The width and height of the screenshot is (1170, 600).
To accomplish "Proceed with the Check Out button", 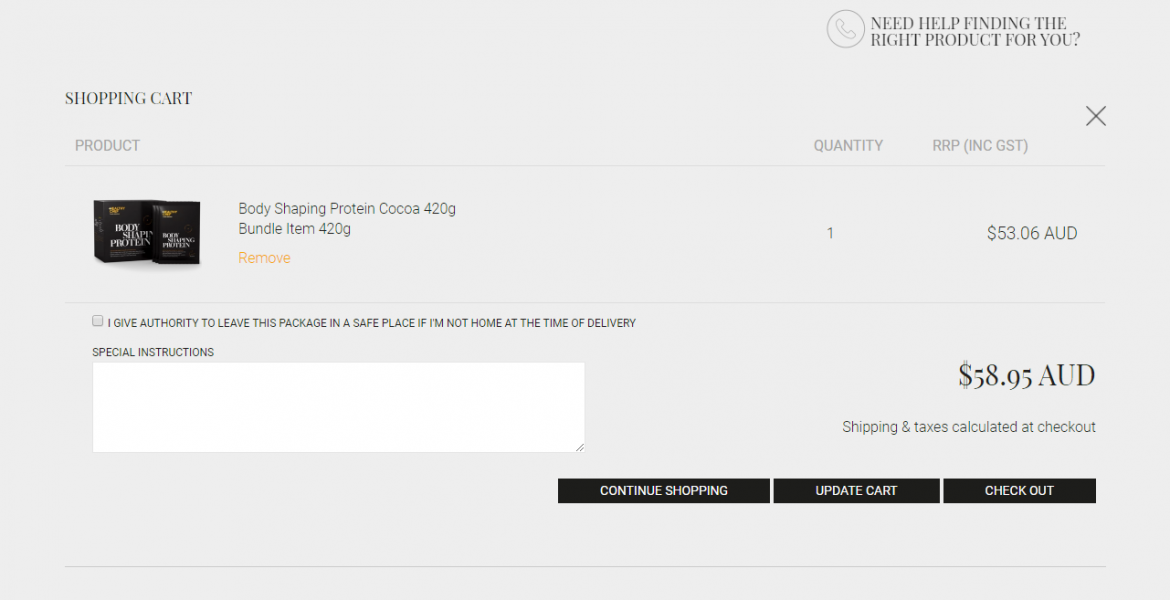I will (x=1019, y=491).
